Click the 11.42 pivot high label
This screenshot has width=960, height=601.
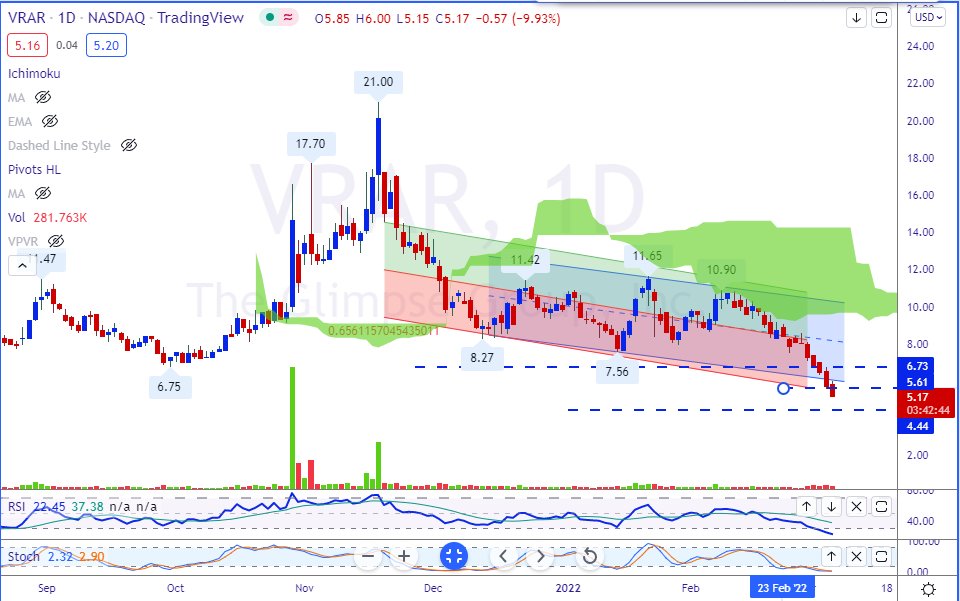coord(525,260)
